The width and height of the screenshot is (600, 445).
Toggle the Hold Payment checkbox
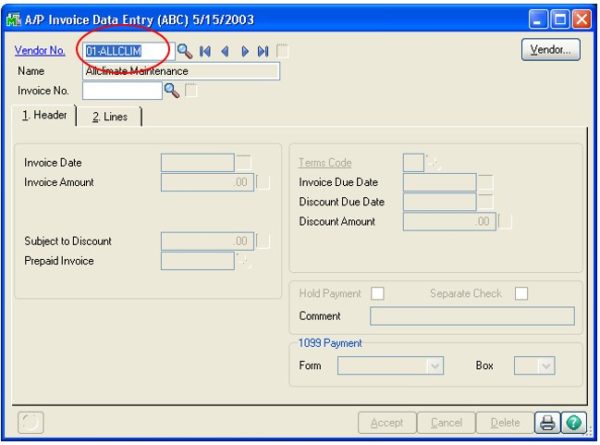pos(377,293)
